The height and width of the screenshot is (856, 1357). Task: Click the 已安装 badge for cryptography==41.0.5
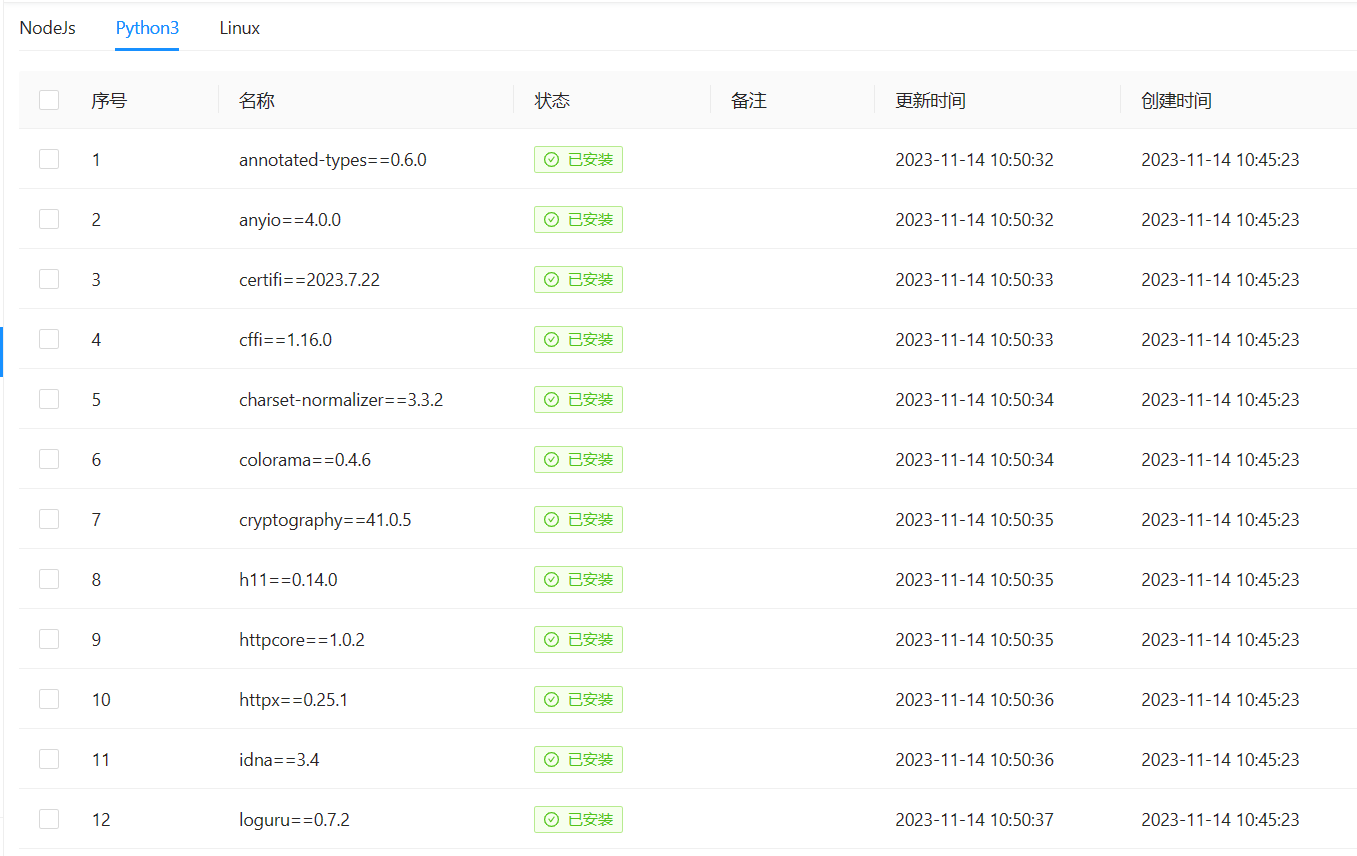[x=578, y=519]
